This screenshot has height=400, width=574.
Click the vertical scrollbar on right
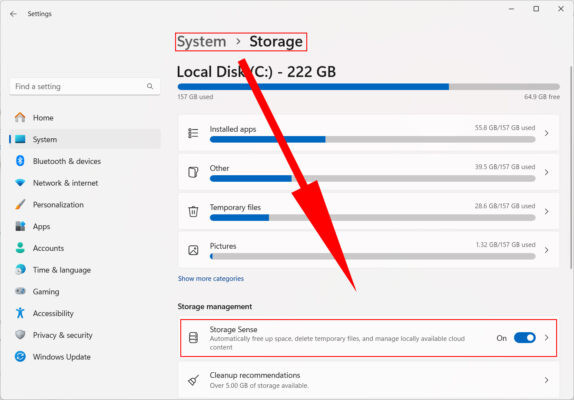coord(571,167)
